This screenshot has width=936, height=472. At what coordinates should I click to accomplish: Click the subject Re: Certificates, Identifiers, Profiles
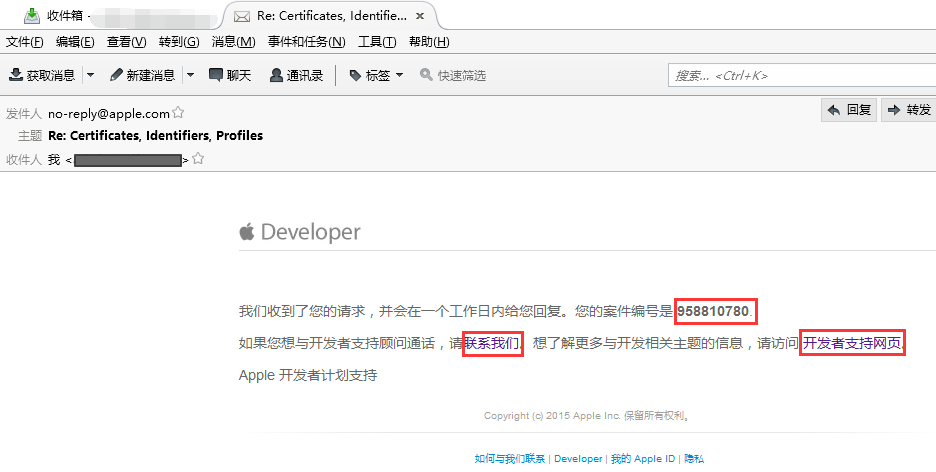[155, 135]
